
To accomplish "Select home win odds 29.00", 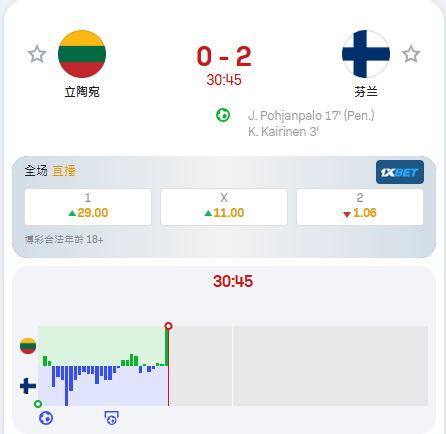I will 88,207.
